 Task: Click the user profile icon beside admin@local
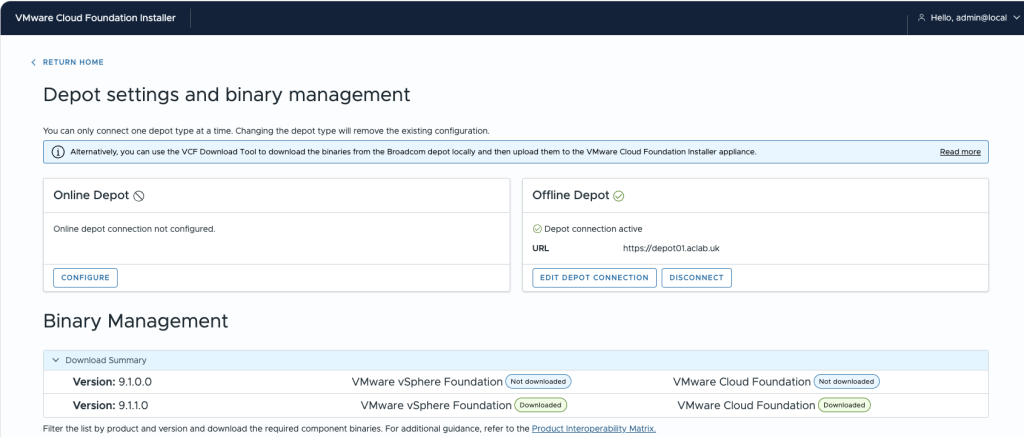click(921, 18)
